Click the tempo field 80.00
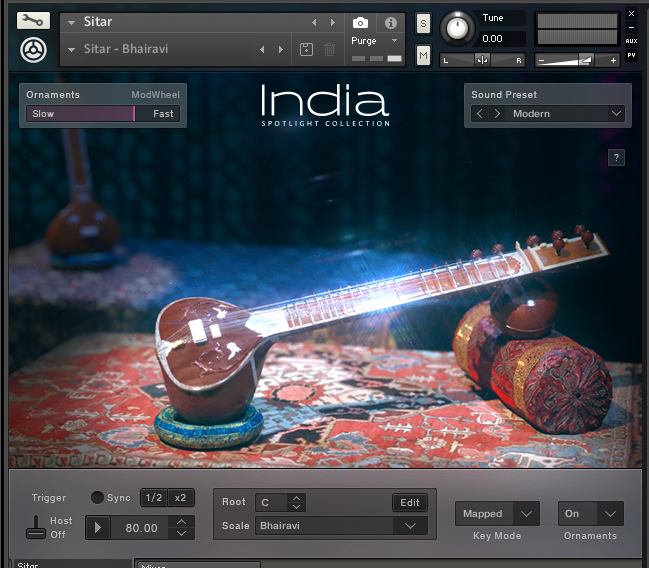Image resolution: width=649 pixels, height=568 pixels. tap(141, 528)
